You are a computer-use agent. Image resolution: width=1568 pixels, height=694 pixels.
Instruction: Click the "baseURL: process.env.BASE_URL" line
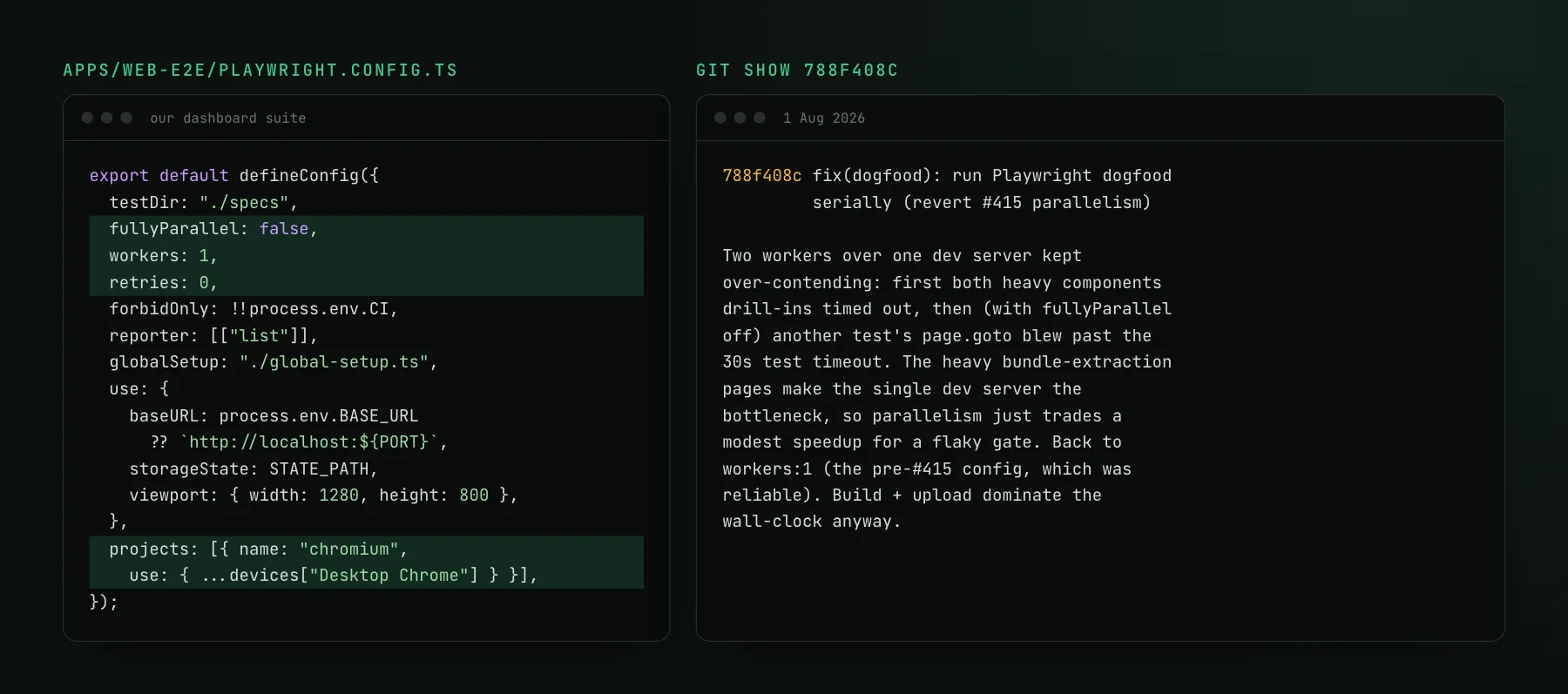pos(274,416)
